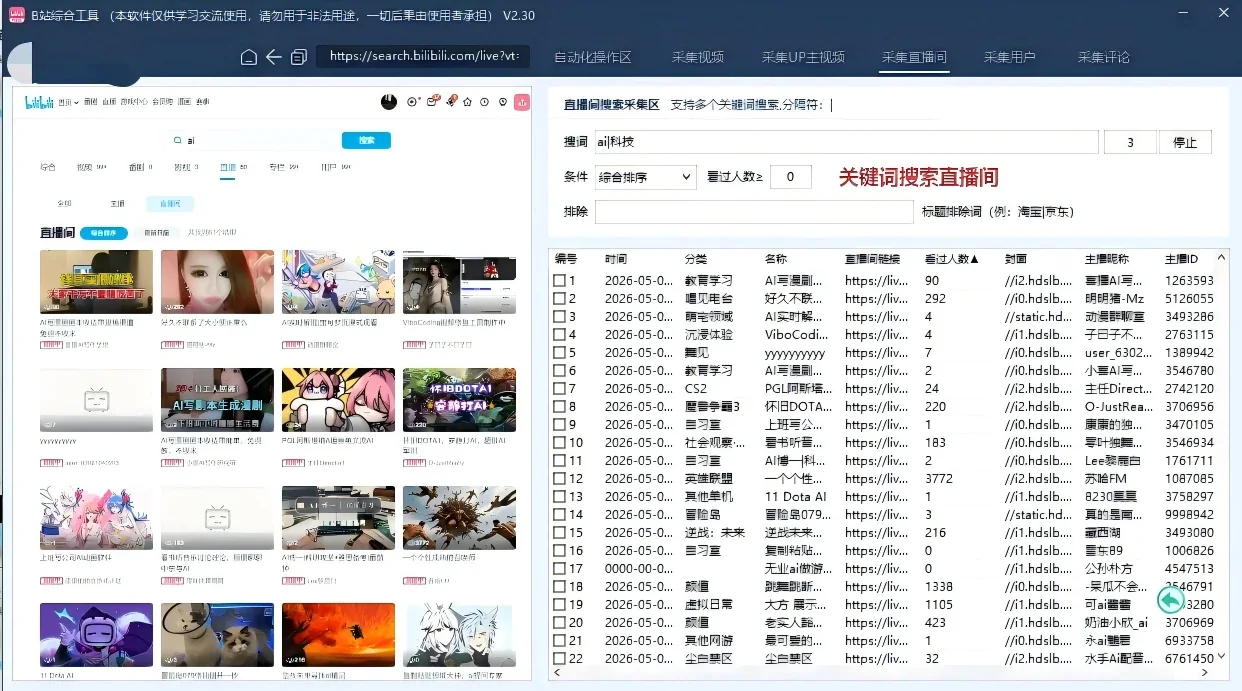Select the checkbox of row 5

(560, 353)
